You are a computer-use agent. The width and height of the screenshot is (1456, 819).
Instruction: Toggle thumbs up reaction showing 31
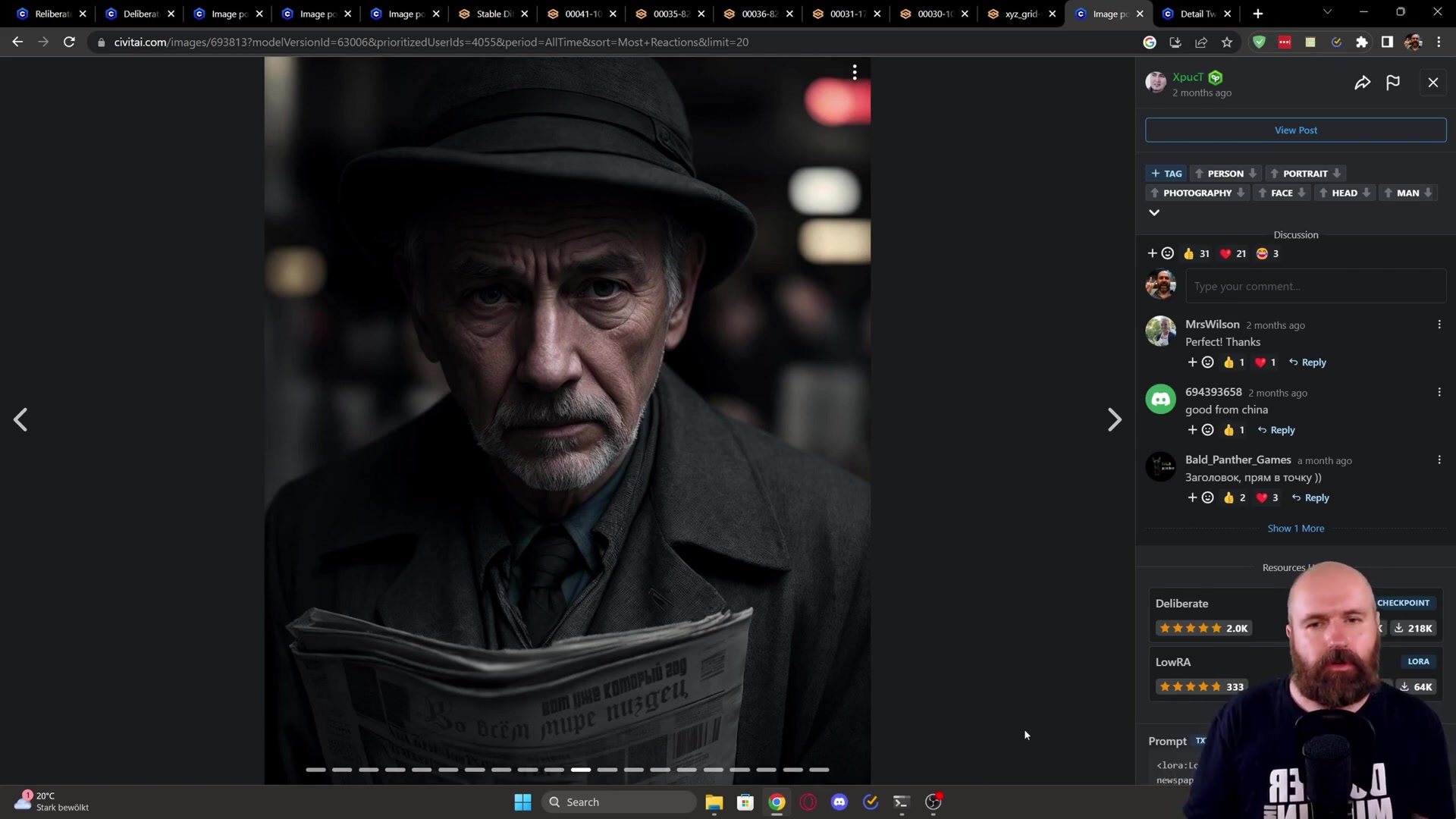1196,253
